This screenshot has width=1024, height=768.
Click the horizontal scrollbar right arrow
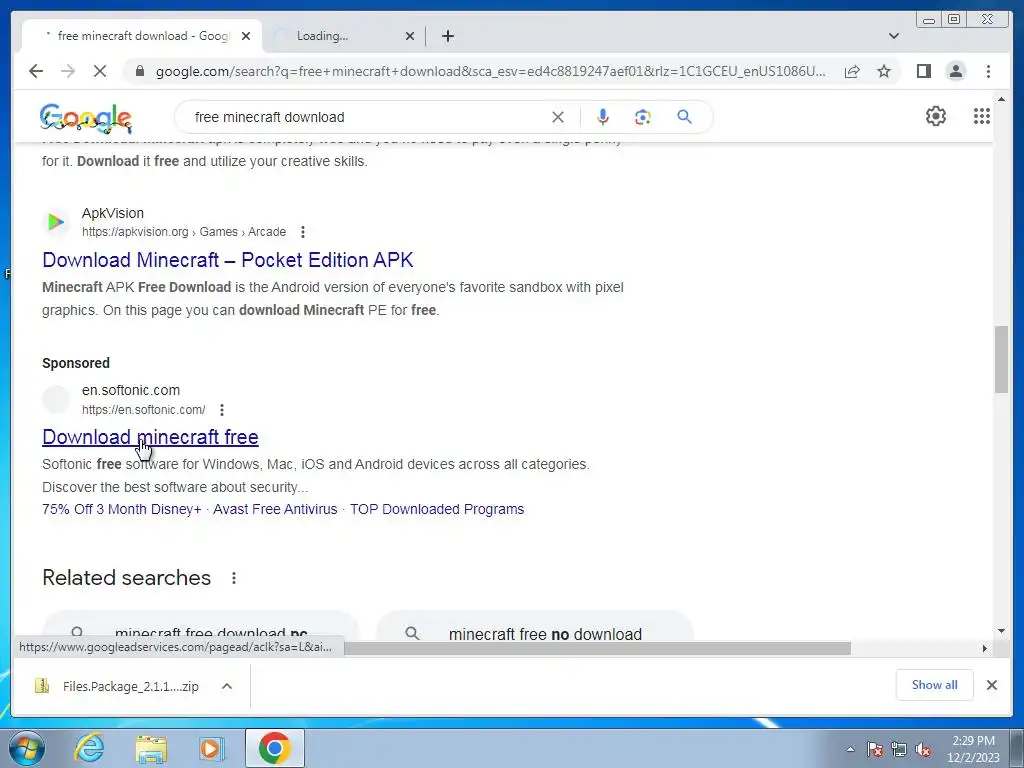pyautogui.click(x=985, y=648)
